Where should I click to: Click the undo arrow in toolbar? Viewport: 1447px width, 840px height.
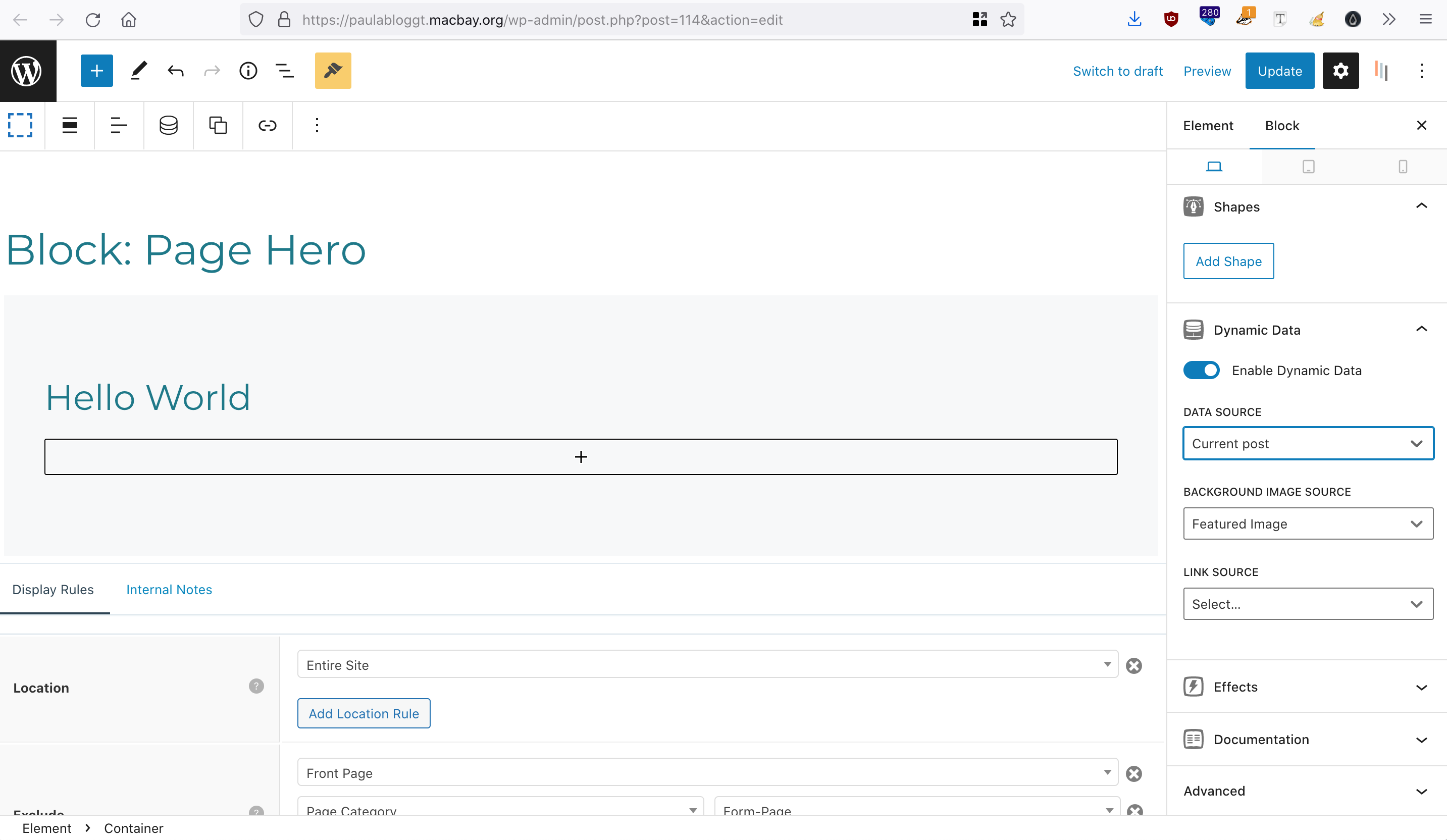tap(176, 71)
